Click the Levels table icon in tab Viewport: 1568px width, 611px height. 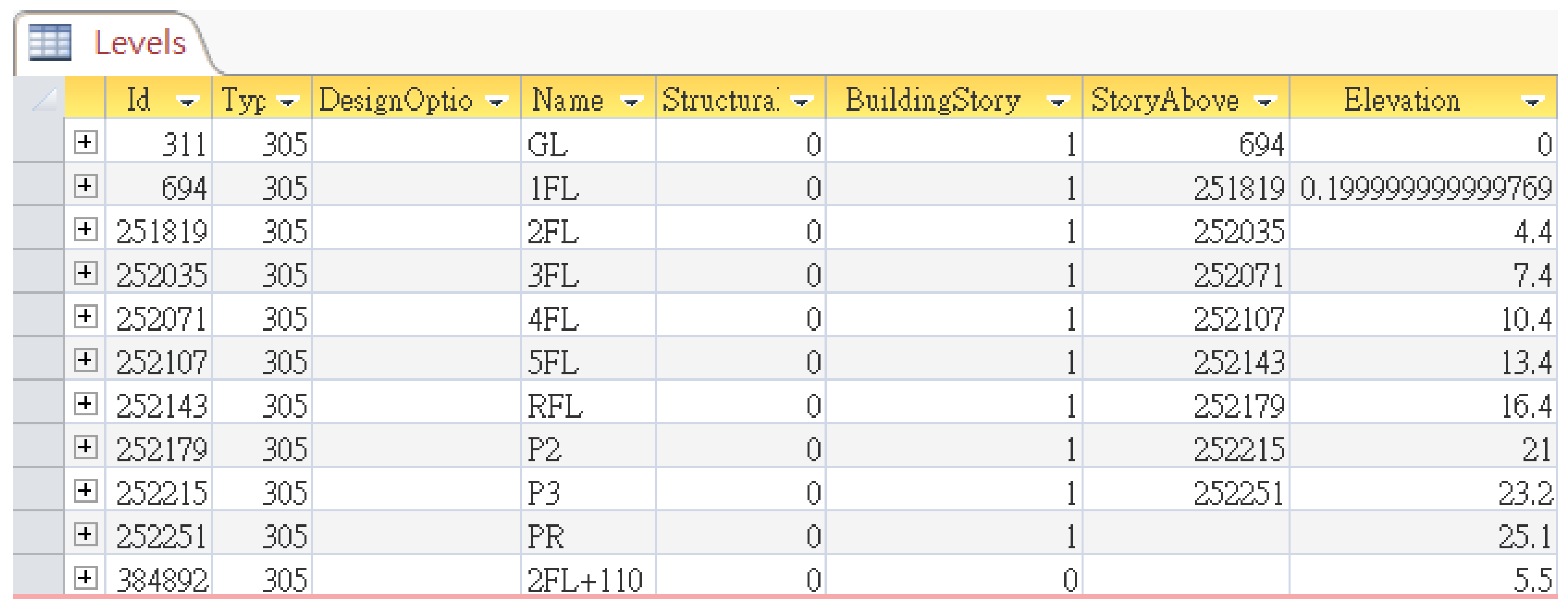(x=50, y=41)
